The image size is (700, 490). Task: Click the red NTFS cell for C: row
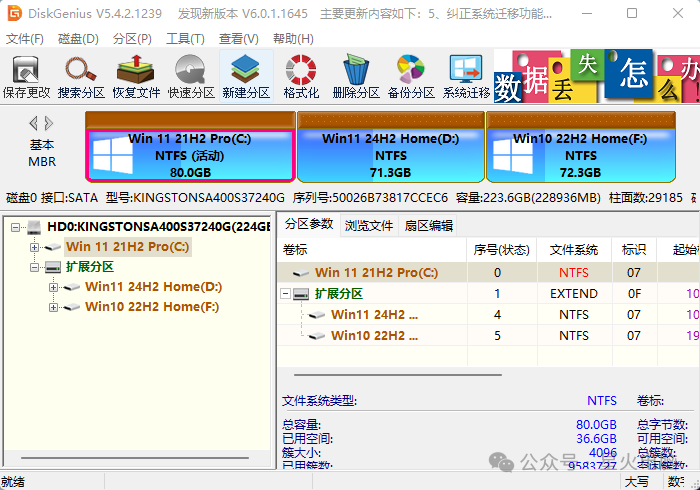click(x=574, y=273)
